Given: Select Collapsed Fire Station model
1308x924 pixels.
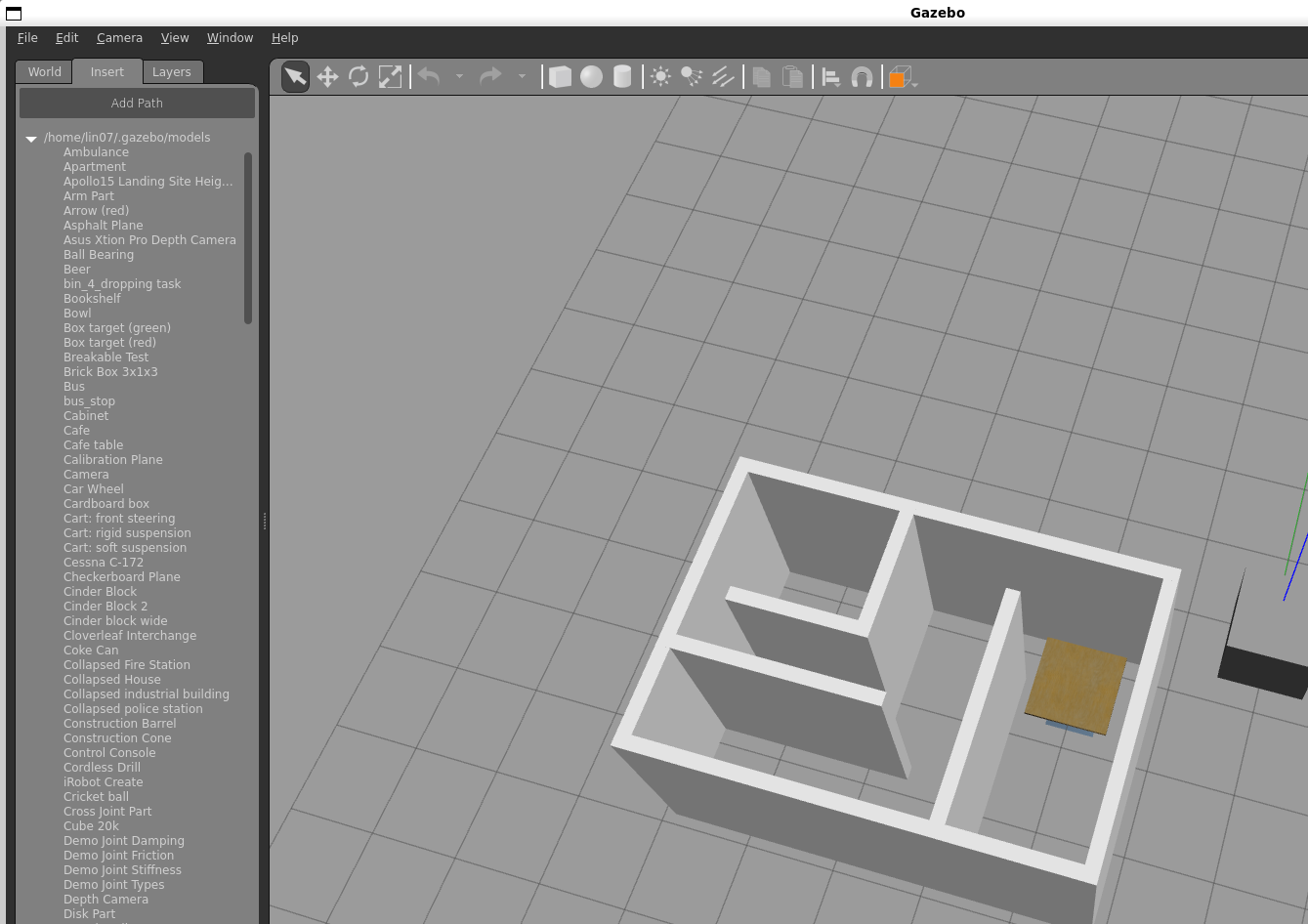Looking at the screenshot, I should click(x=127, y=665).
